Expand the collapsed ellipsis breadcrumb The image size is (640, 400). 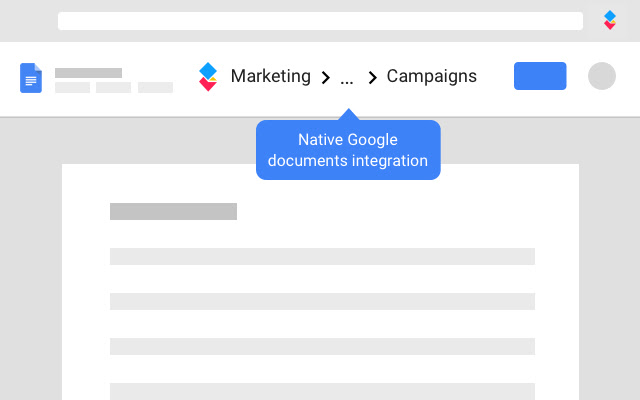pyautogui.click(x=347, y=77)
